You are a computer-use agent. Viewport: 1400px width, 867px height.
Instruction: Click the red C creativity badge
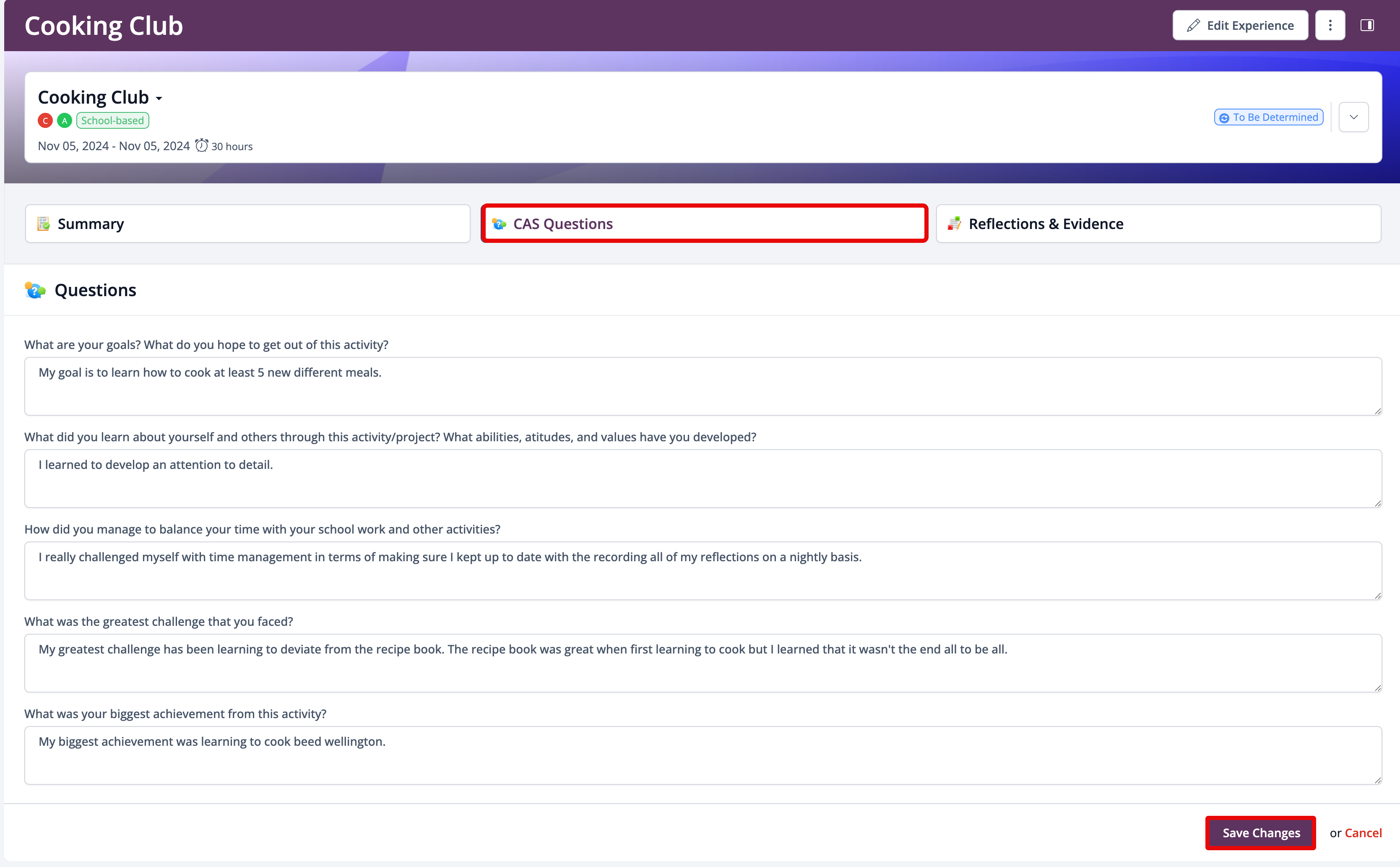[45, 120]
